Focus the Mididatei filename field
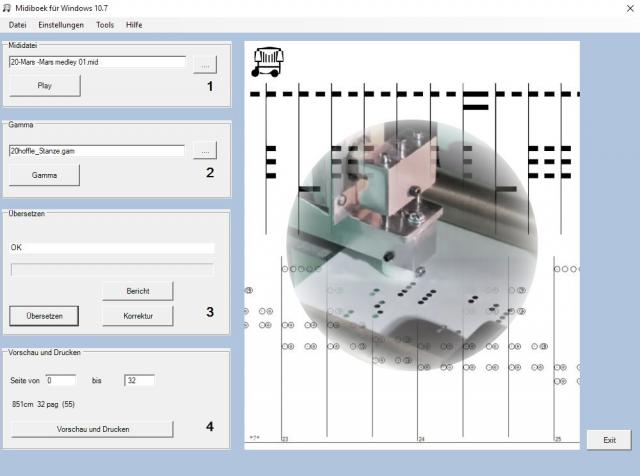Image resolution: width=640 pixels, height=476 pixels. pos(97,63)
